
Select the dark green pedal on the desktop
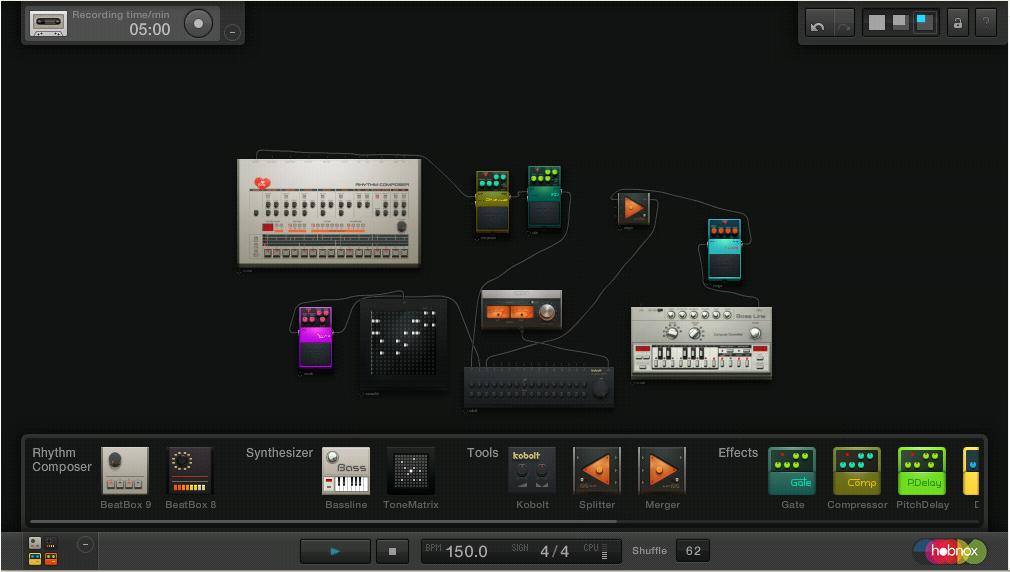tap(544, 196)
